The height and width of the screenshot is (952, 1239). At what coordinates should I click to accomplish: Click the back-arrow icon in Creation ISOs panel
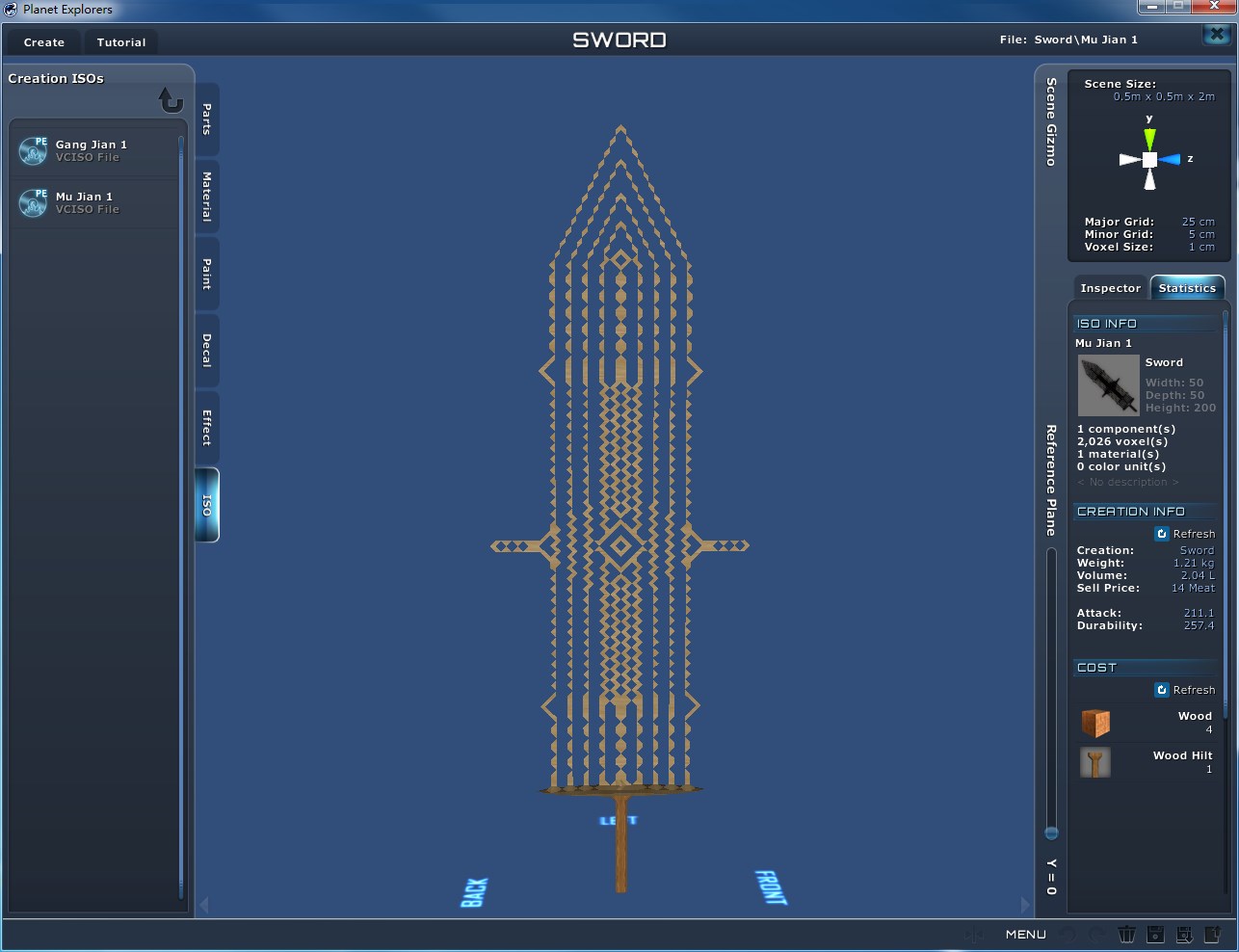click(x=171, y=100)
